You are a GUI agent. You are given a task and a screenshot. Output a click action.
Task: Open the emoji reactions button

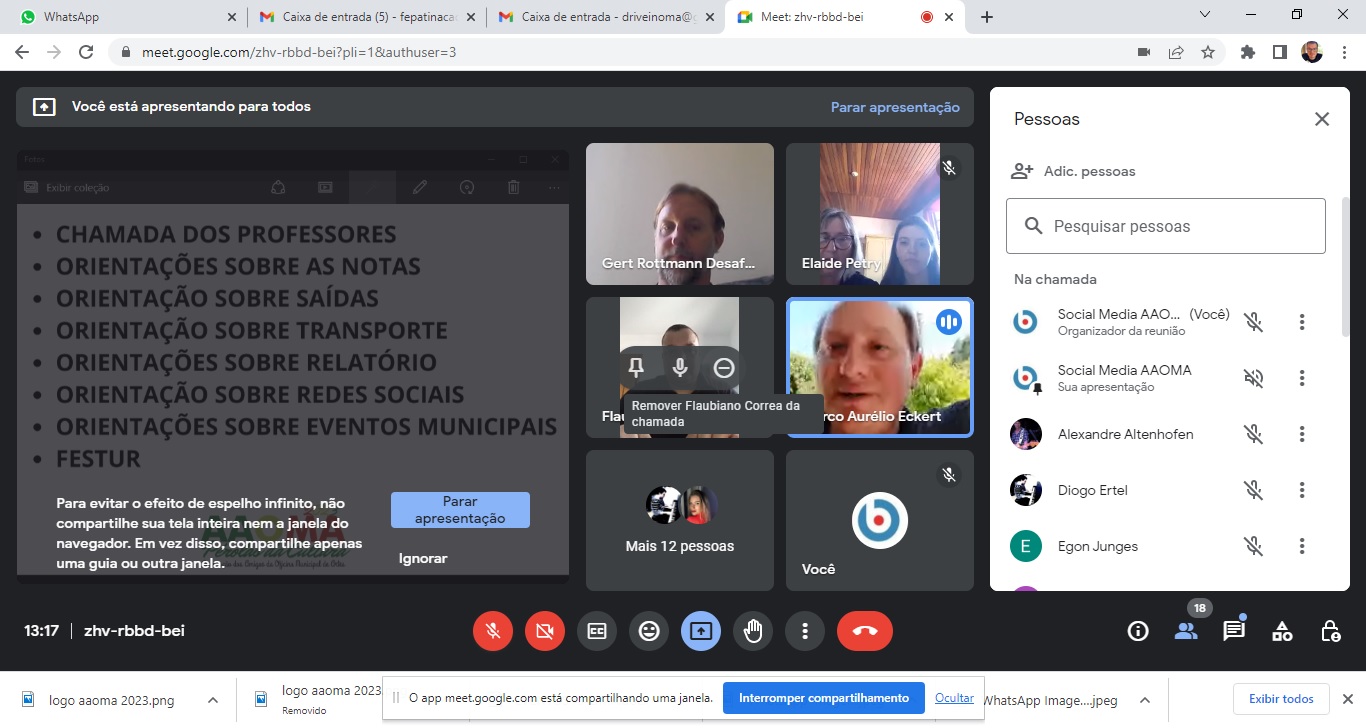(x=649, y=631)
